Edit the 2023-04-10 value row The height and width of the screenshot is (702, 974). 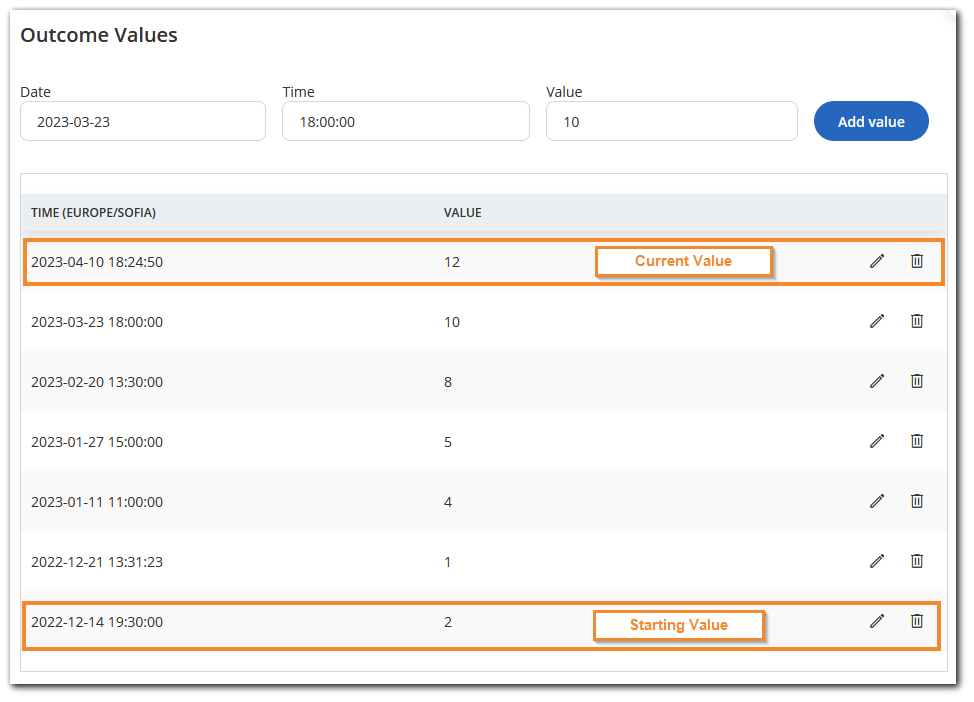(876, 262)
